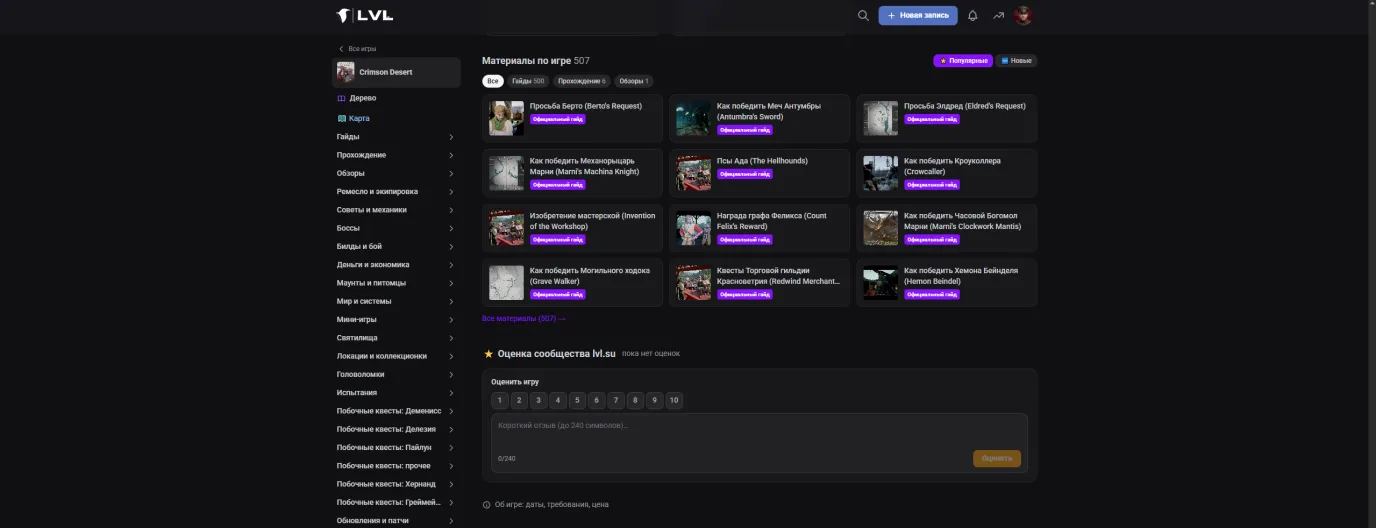Select the Все filter tab
Screen dimensions: 1376x528
(493, 81)
